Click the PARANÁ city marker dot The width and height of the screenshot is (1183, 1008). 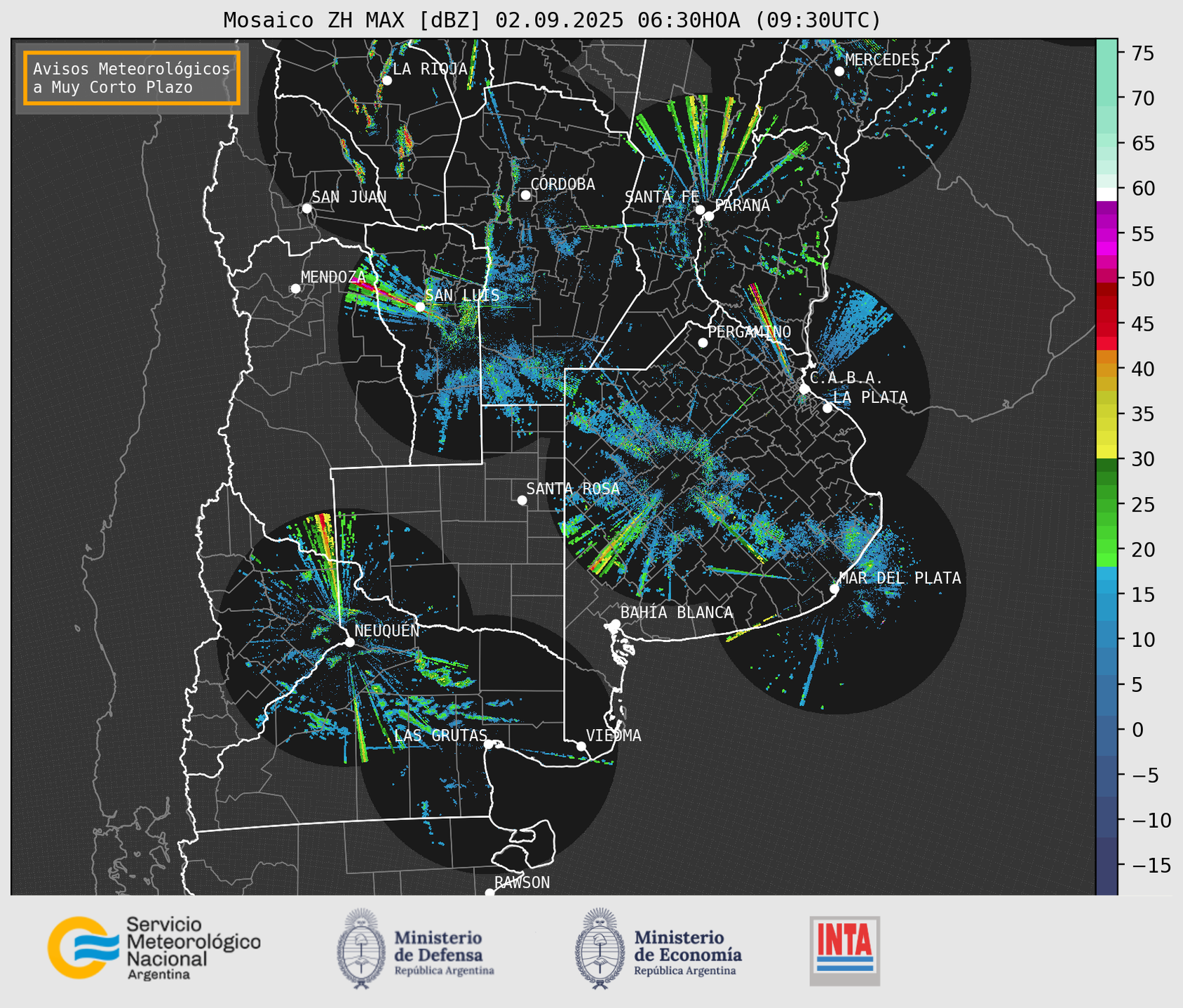pyautogui.click(x=709, y=216)
